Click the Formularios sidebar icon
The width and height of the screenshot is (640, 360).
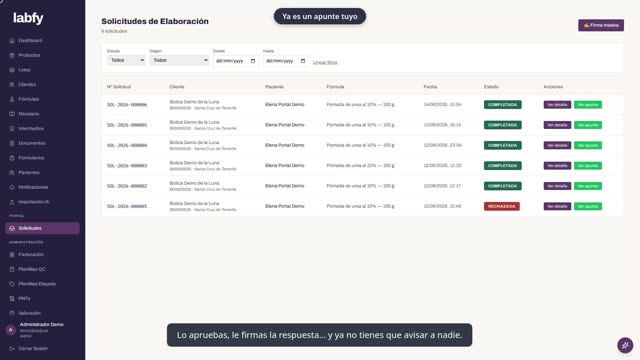click(12, 158)
